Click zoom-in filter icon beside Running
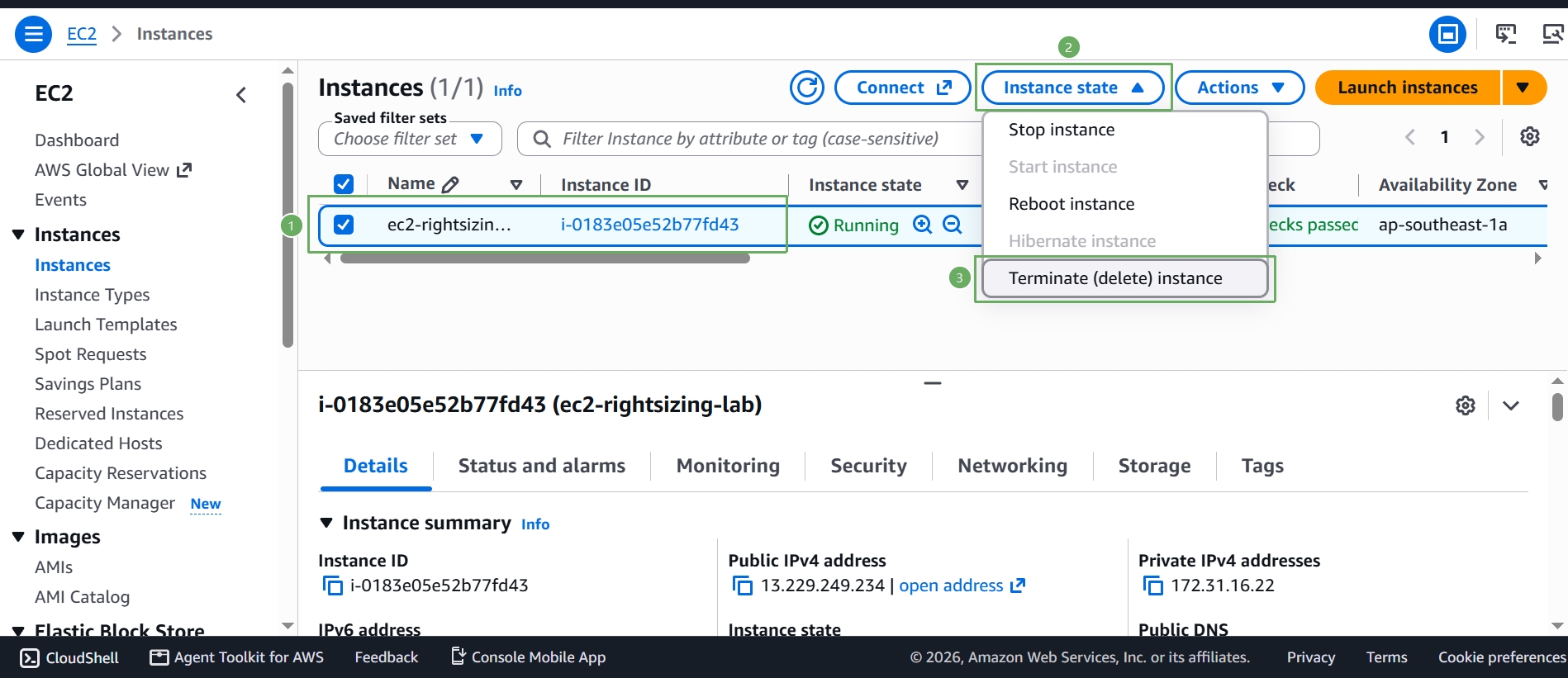The image size is (1568, 678). 922,225
